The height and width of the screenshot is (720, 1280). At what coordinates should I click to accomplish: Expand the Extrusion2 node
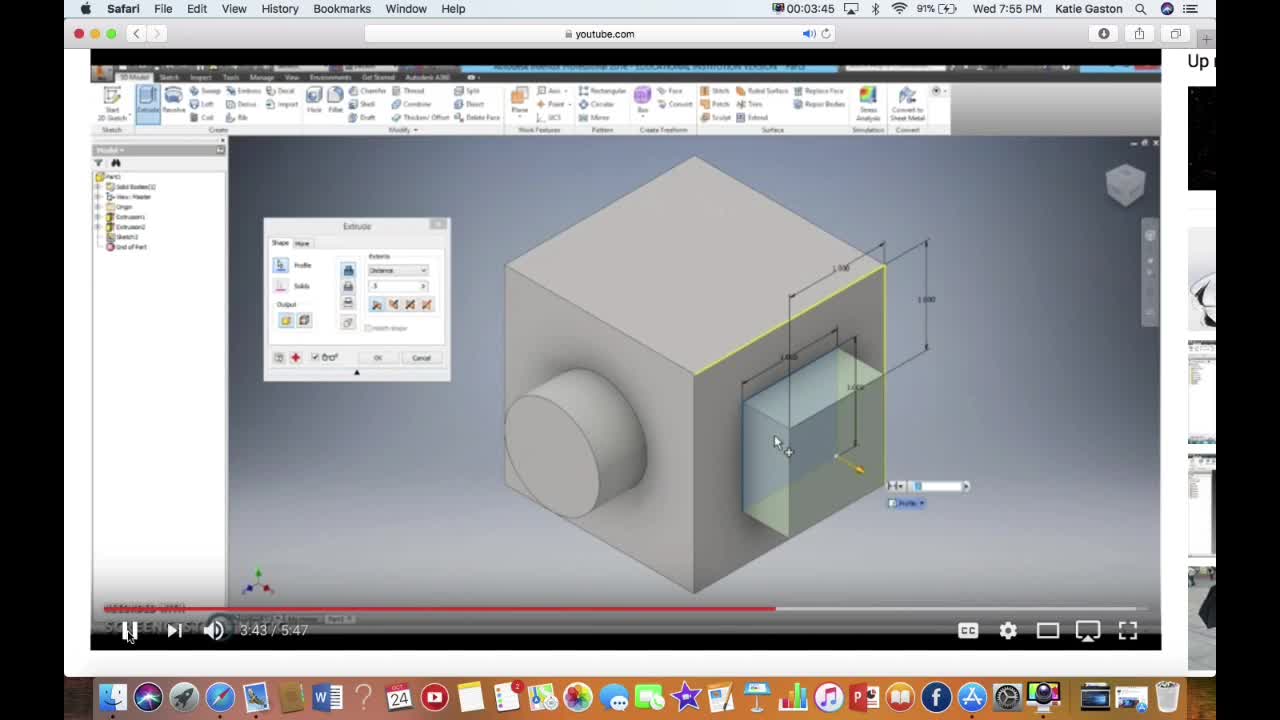tap(99, 227)
